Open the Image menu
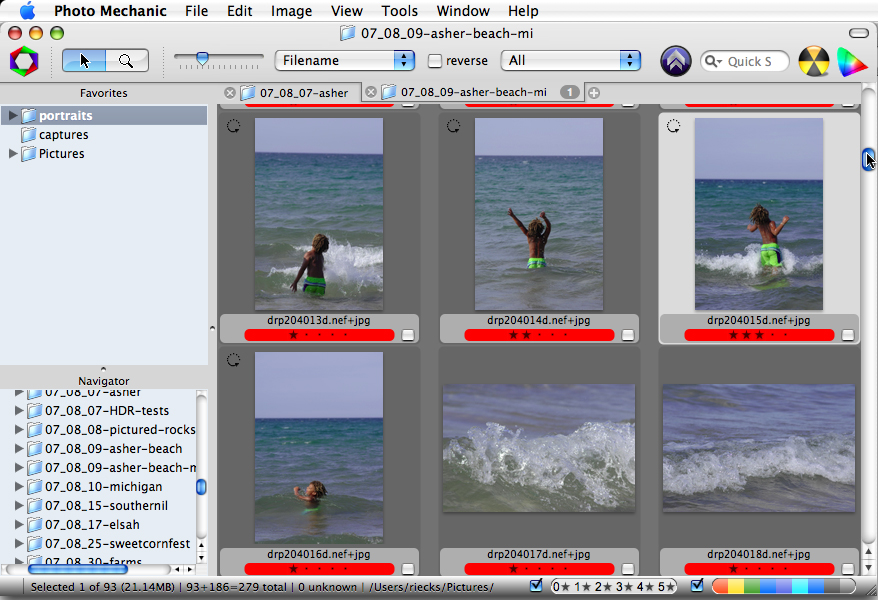878x600 pixels. 291,11
